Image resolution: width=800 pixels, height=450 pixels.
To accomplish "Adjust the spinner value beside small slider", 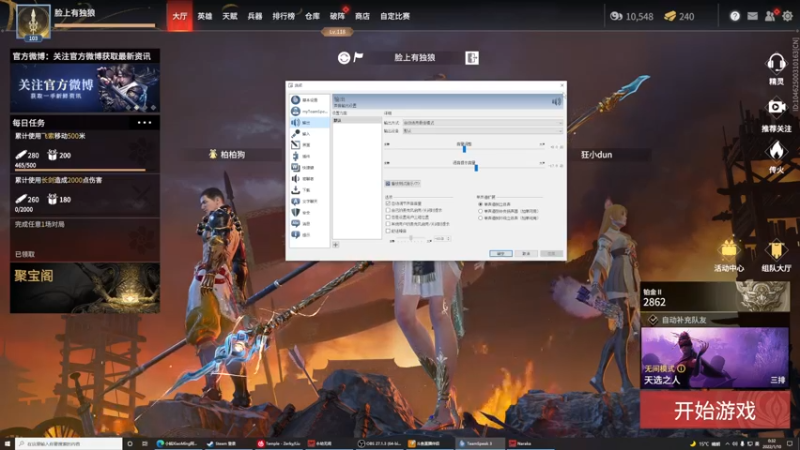I will [442, 238].
